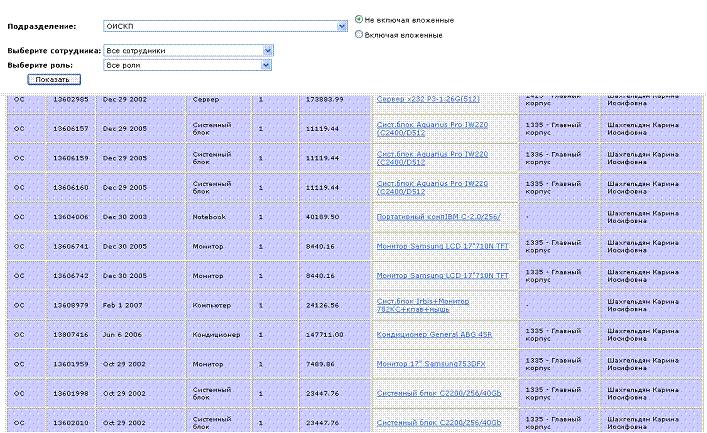707x433 pixels.
Task: Select the 'Не включая вложенные' radio button
Action: coord(360,19)
